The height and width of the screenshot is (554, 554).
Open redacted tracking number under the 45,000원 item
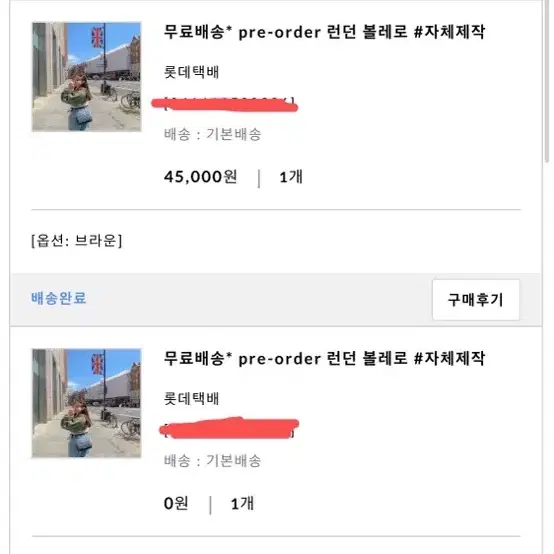(x=225, y=105)
